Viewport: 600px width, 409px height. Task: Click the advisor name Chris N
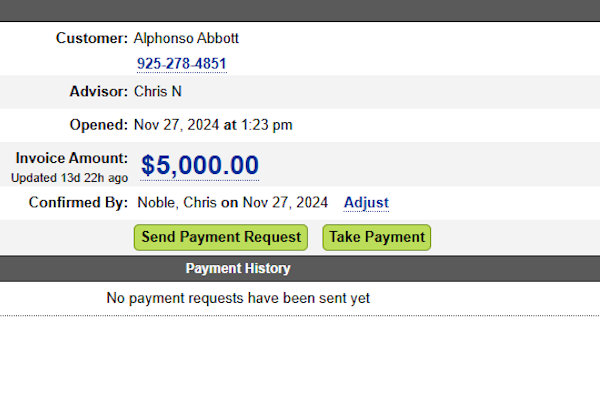158,92
